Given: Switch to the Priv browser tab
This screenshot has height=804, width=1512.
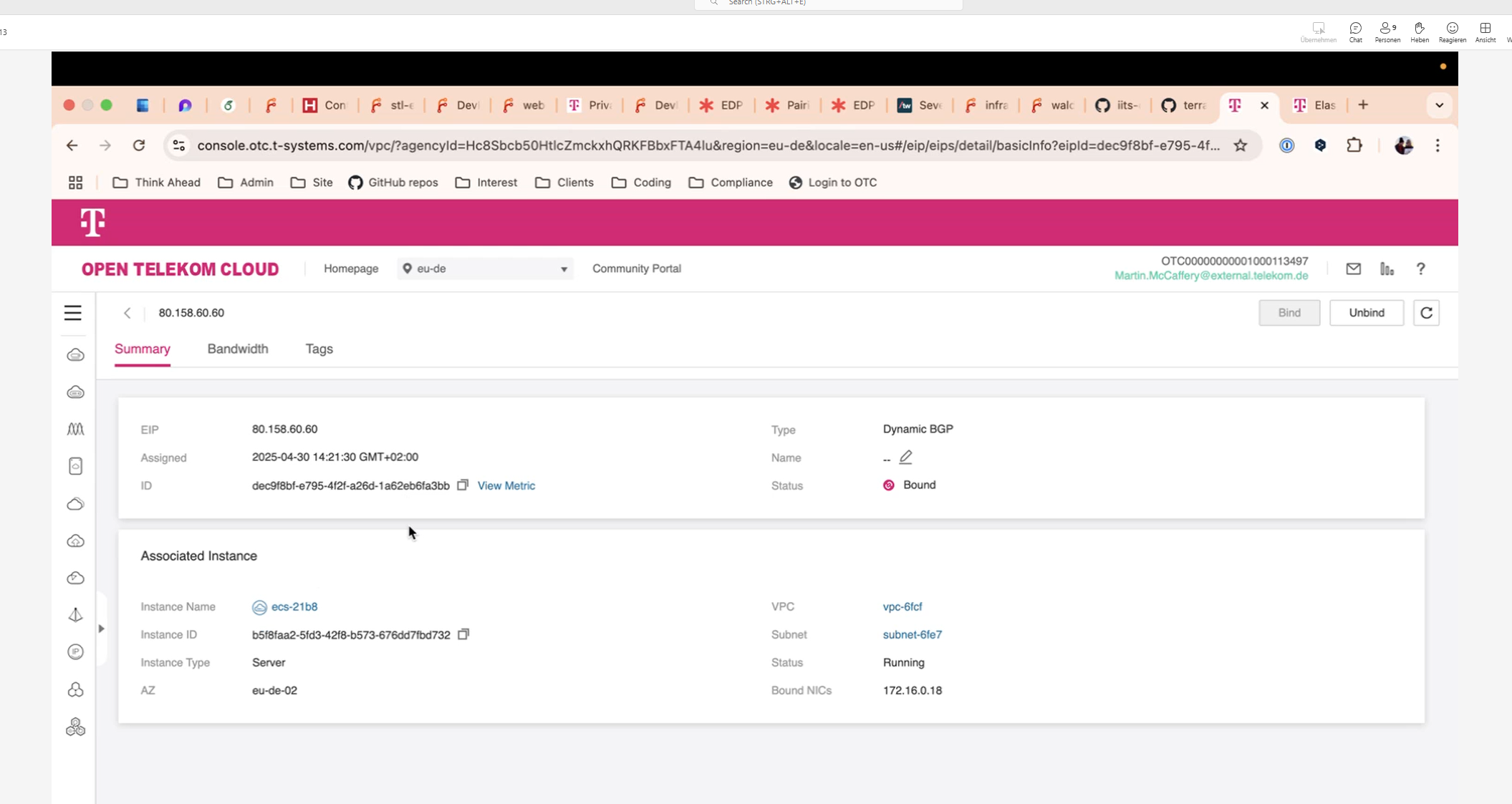Looking at the screenshot, I should [x=589, y=105].
